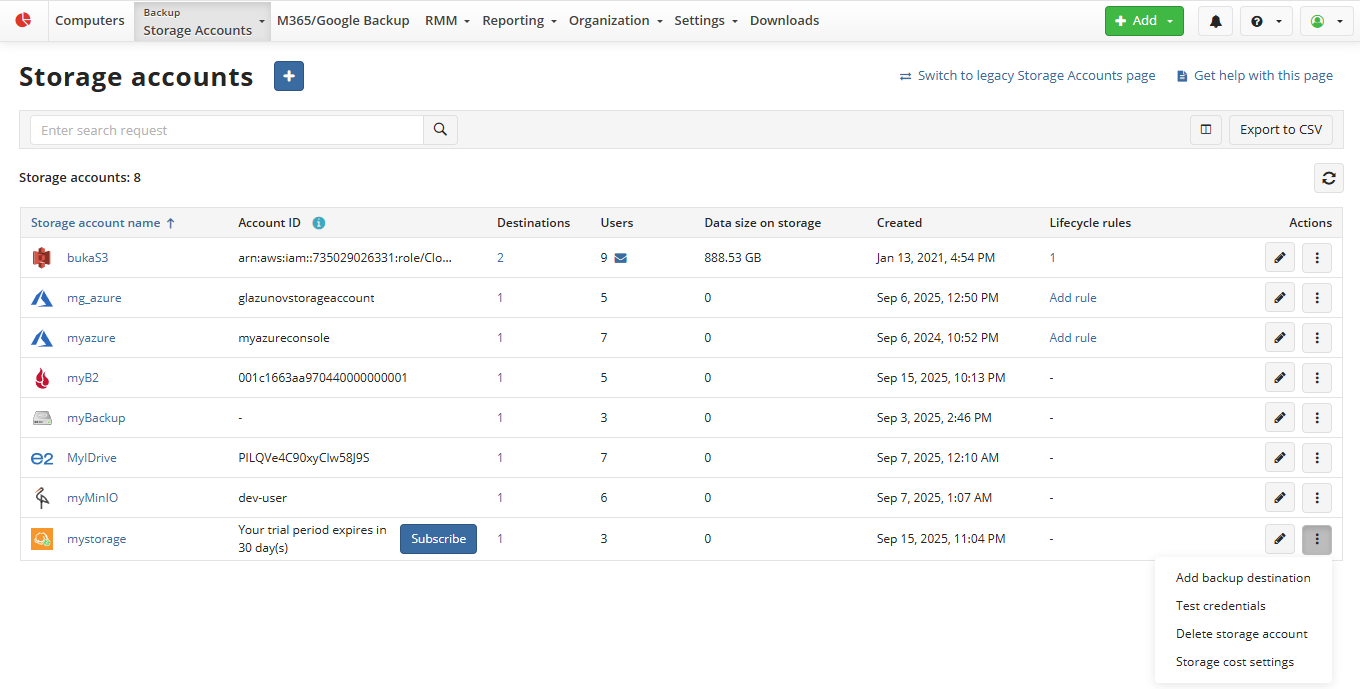This screenshot has height=689, width=1360.
Task: Open the help question mark dropdown
Action: [1266, 21]
